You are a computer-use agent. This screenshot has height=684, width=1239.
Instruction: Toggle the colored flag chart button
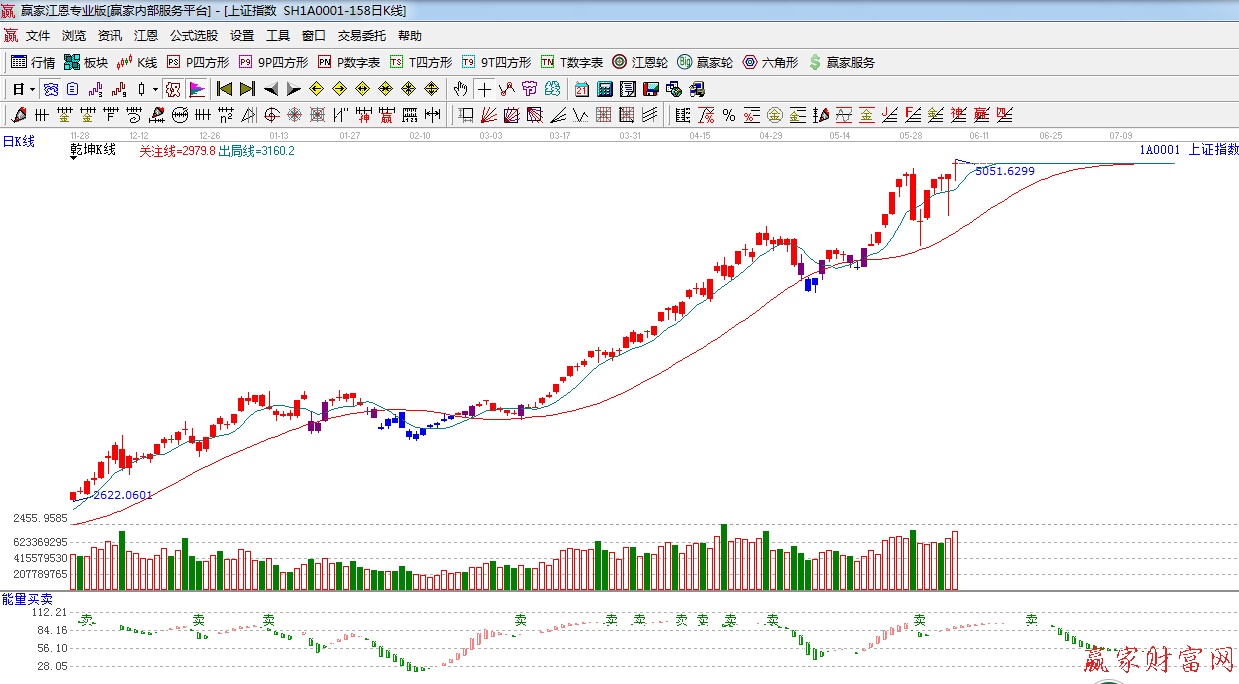click(196, 89)
